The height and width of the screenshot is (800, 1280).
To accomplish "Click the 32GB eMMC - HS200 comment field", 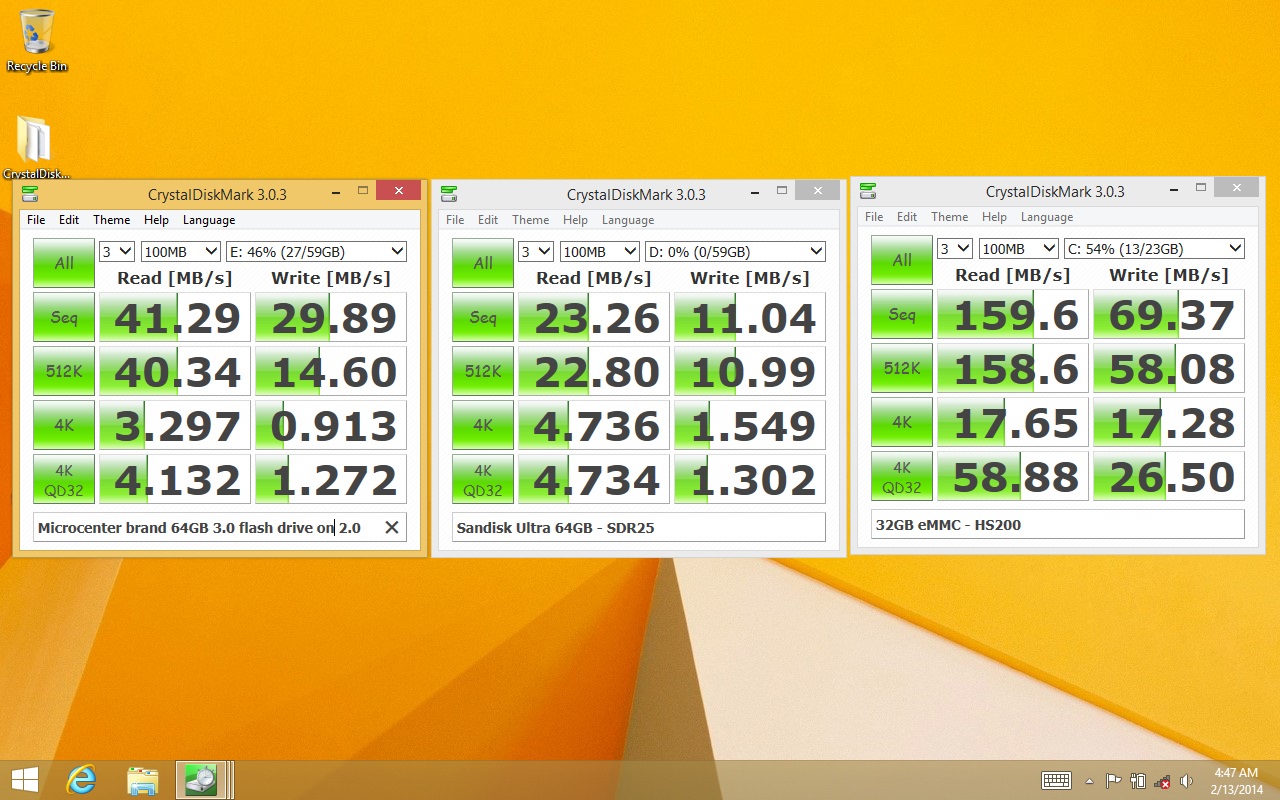I will point(1058,524).
